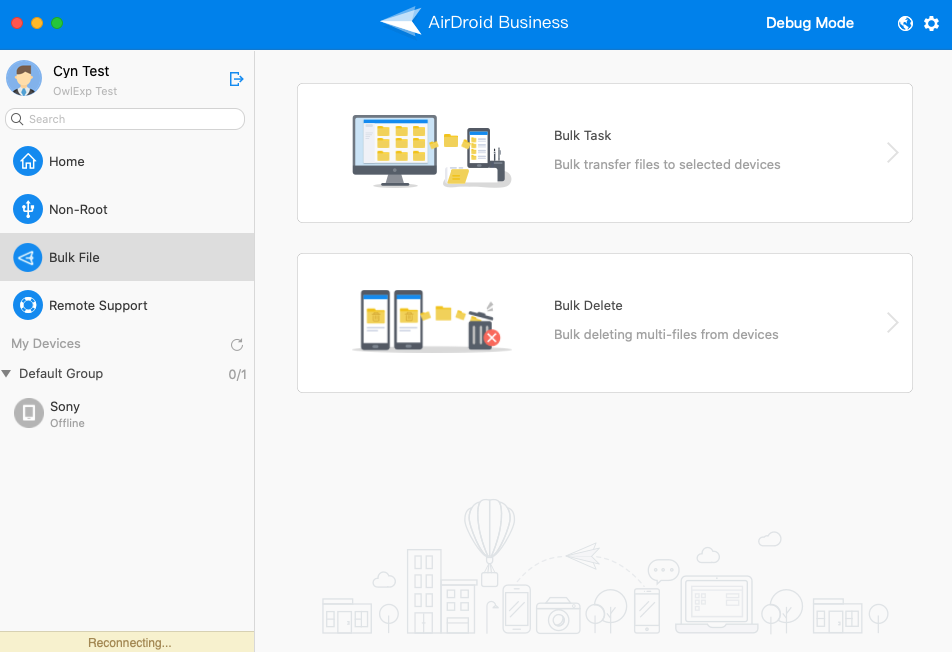This screenshot has height=652, width=952.
Task: Click the sign-out icon next to Cyn Test
Action: 236,79
